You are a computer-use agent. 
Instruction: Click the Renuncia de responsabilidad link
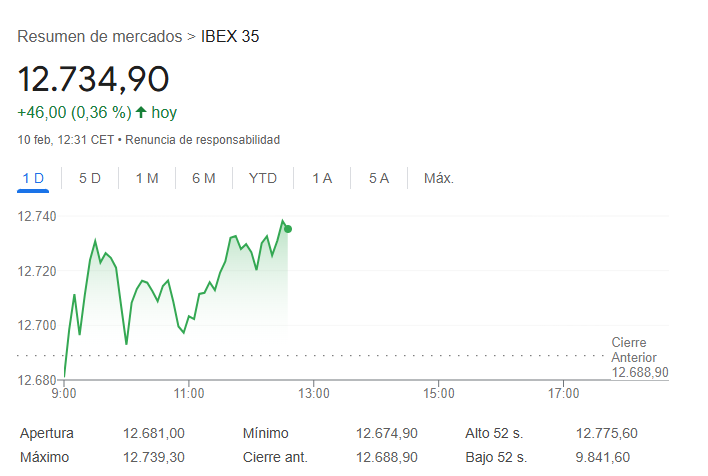coord(203,140)
